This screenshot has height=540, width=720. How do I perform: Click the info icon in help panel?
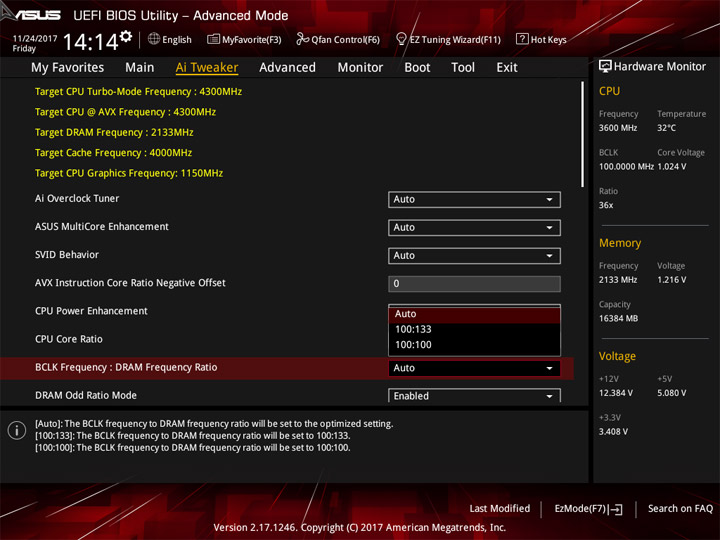coord(17,430)
